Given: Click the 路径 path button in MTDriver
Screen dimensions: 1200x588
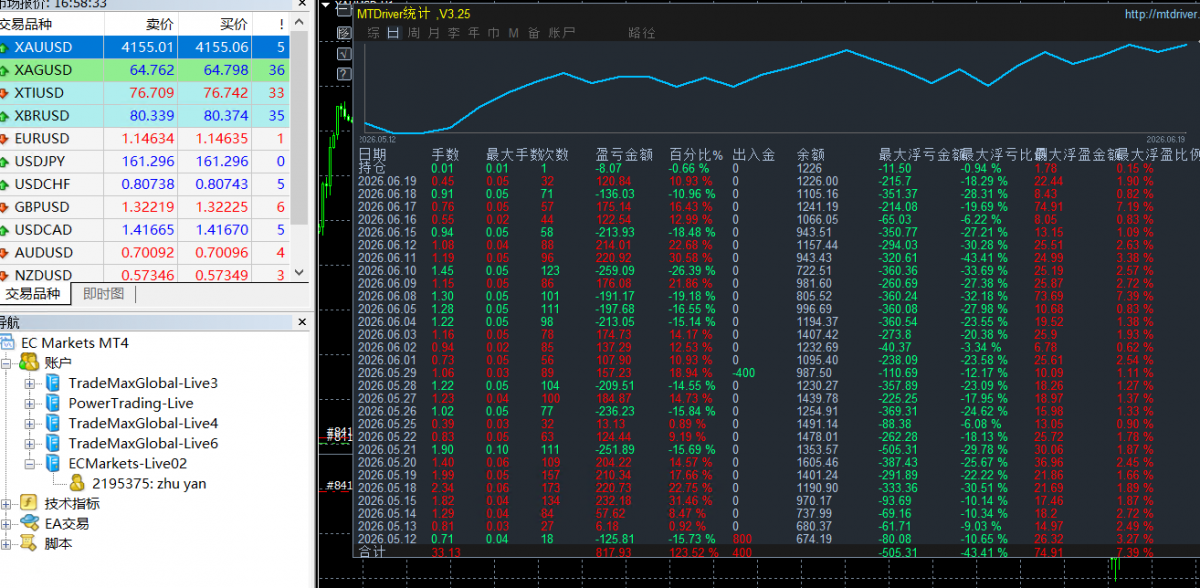Looking at the screenshot, I should (x=642, y=33).
